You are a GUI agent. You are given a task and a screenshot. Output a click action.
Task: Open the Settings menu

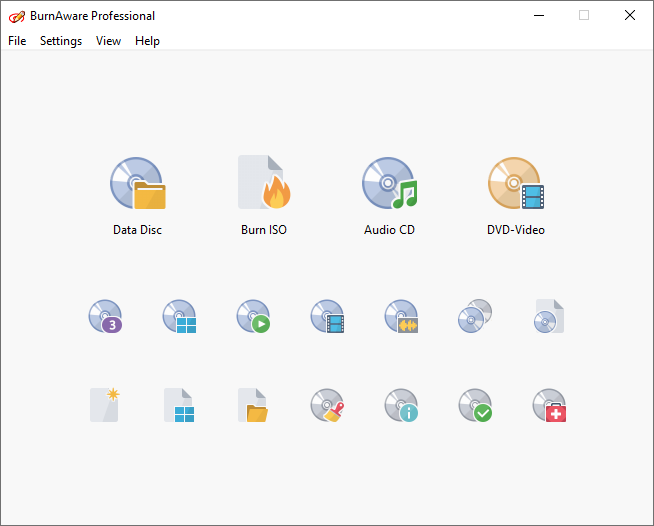coord(61,41)
